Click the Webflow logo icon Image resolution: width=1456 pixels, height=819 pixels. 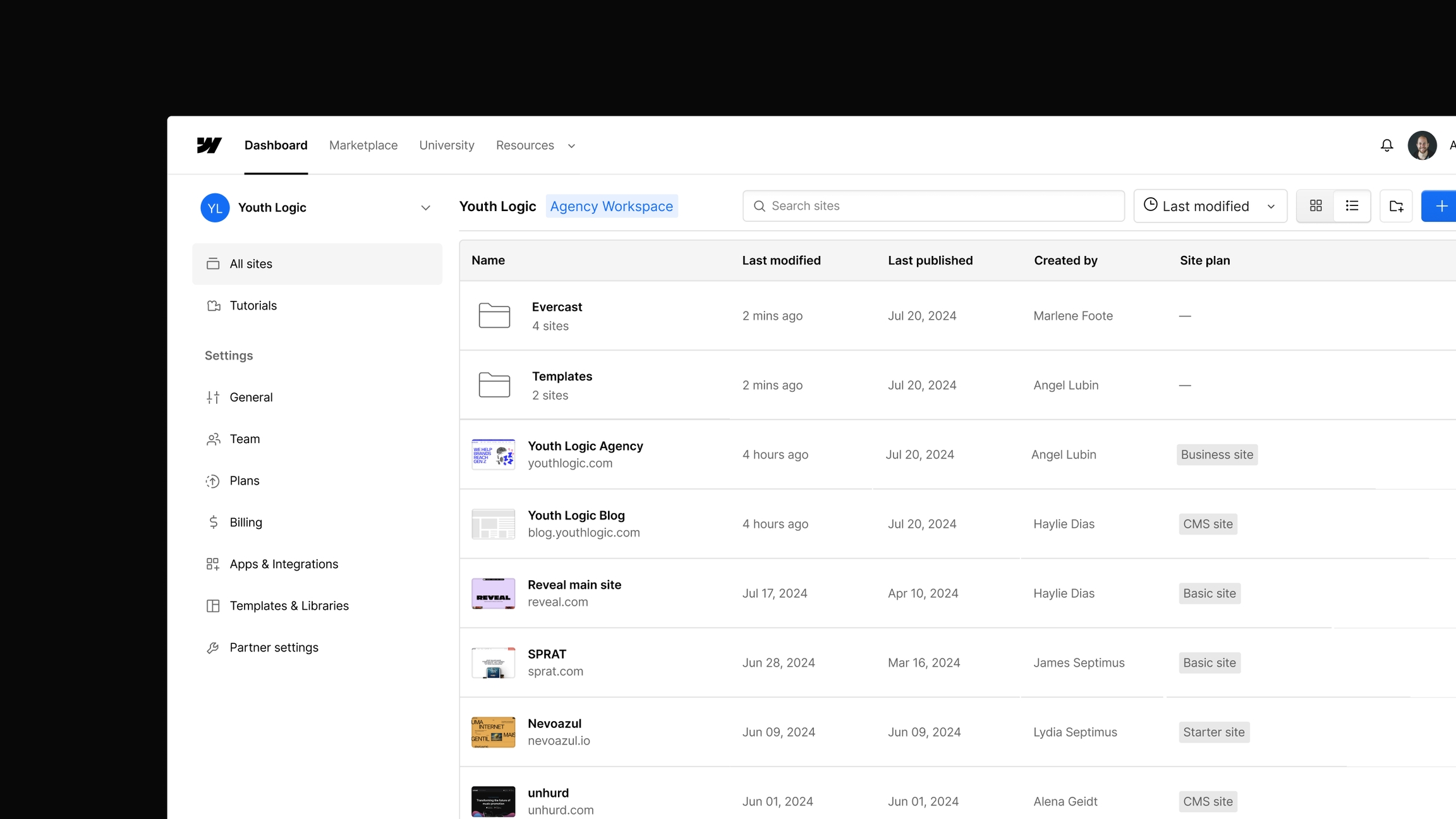pos(209,145)
